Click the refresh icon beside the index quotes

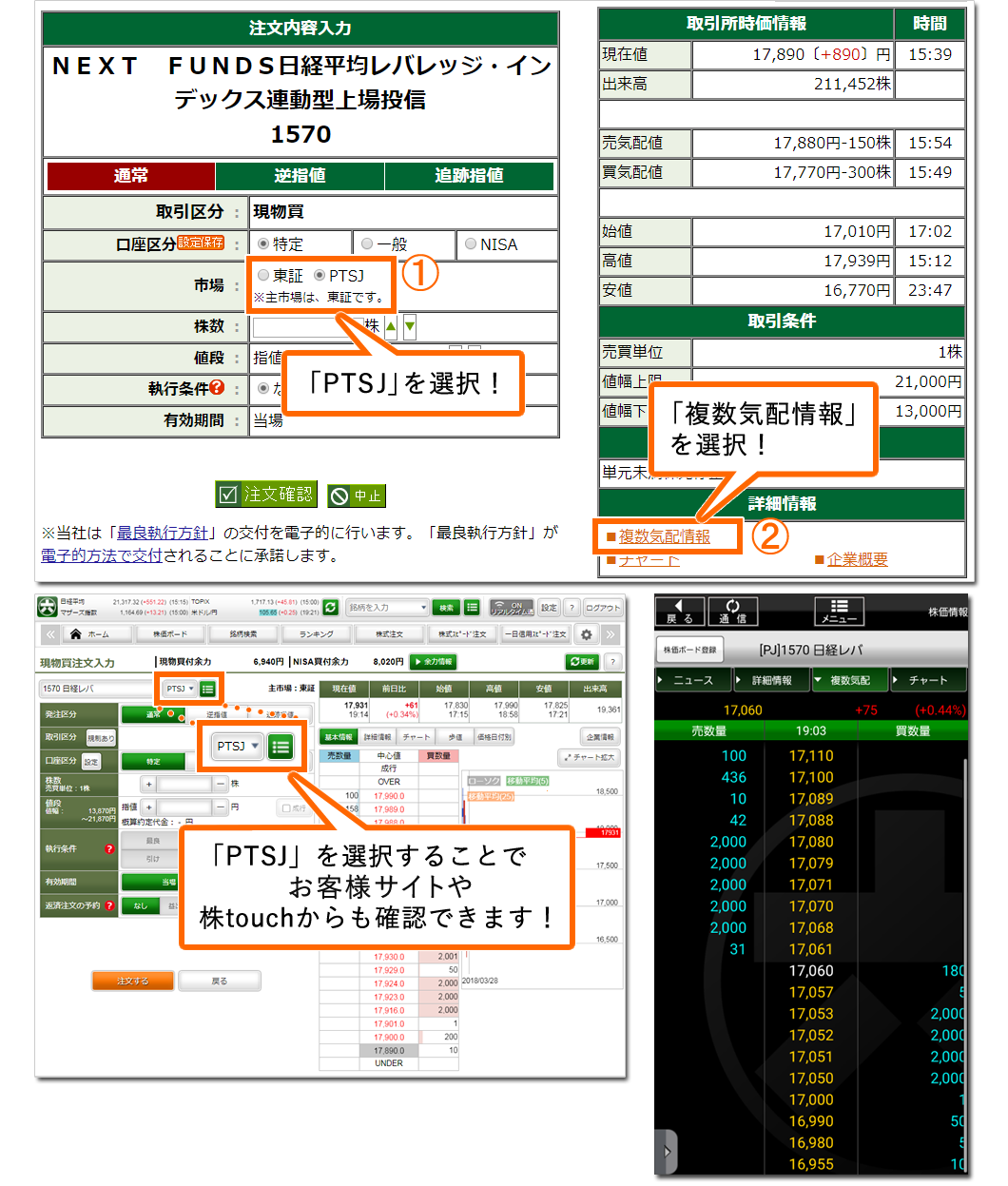330,607
